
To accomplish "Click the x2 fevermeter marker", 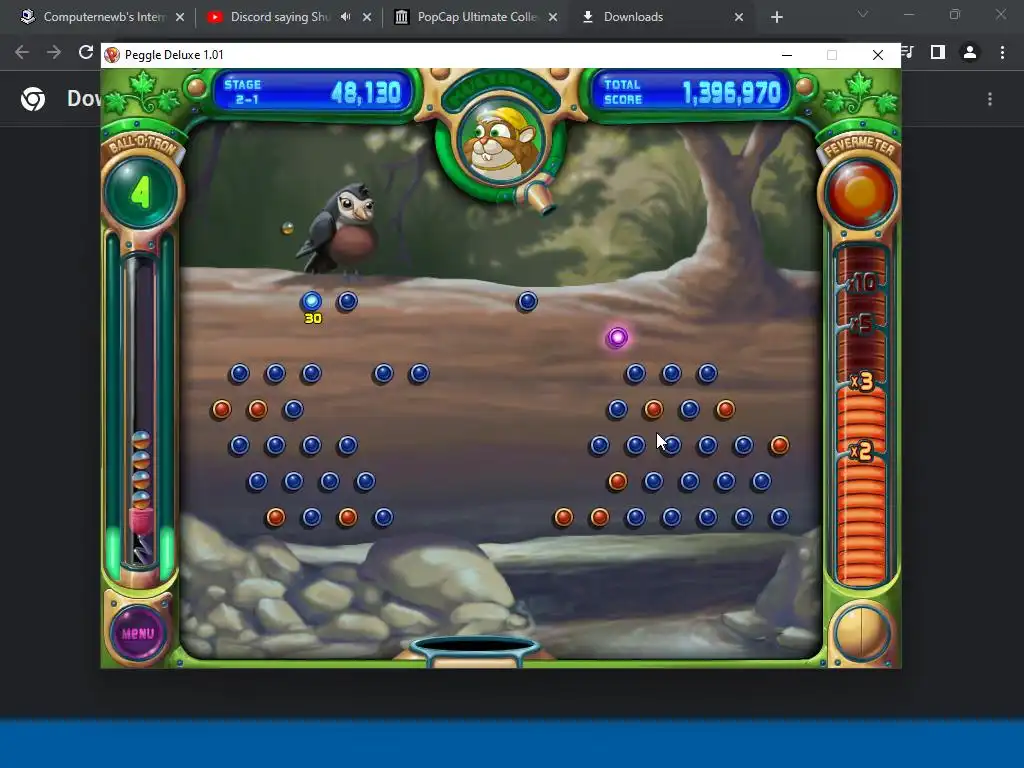I will [862, 451].
